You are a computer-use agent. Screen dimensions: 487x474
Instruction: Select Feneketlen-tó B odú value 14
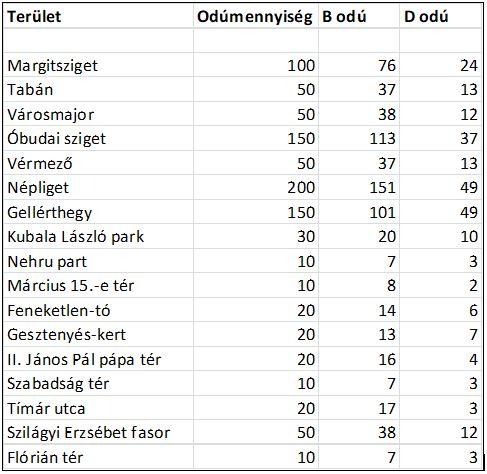[359, 310]
